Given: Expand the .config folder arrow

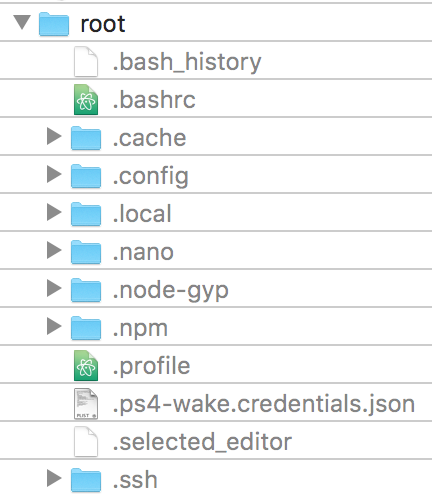Looking at the screenshot, I should [x=54, y=174].
